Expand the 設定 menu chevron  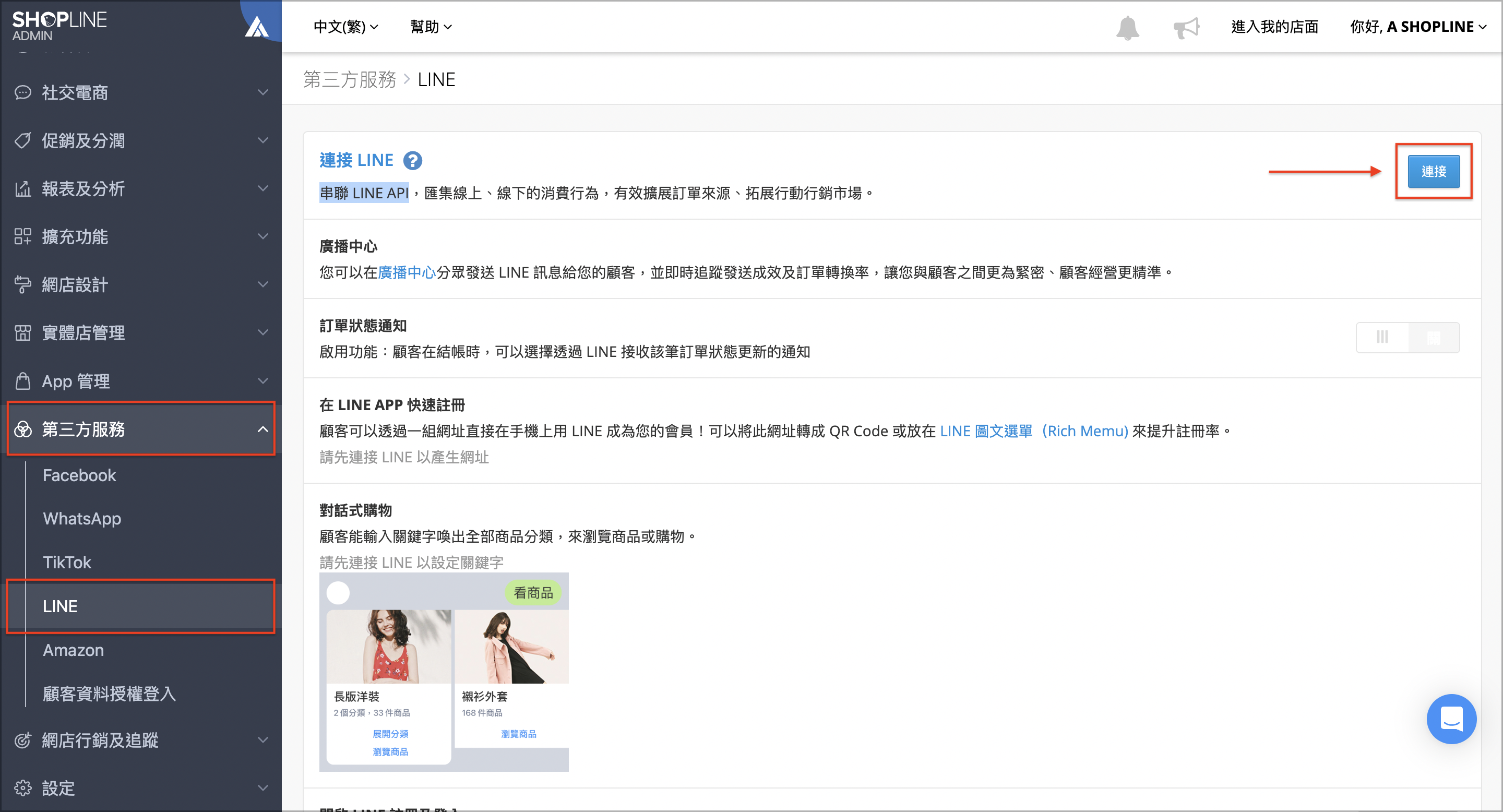(x=263, y=787)
